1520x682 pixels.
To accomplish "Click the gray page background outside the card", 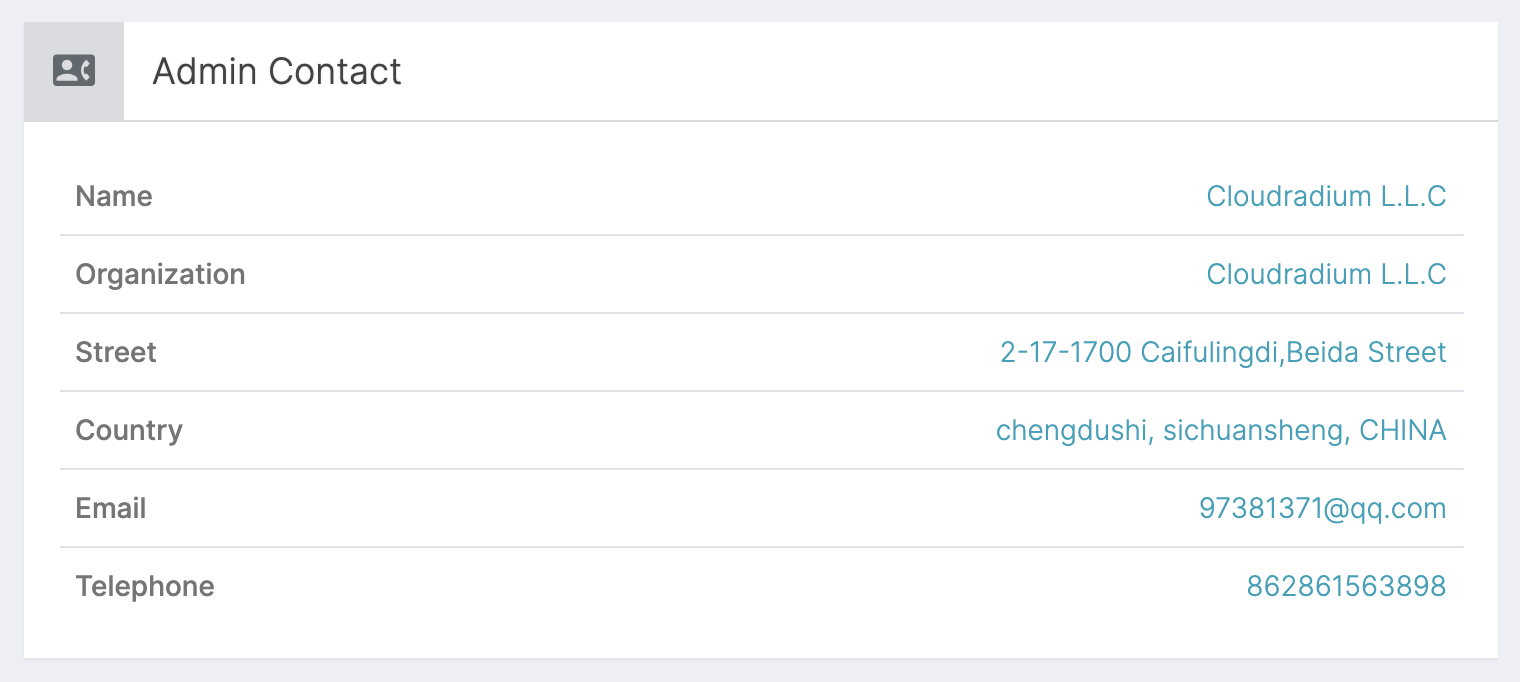I will point(760,670).
